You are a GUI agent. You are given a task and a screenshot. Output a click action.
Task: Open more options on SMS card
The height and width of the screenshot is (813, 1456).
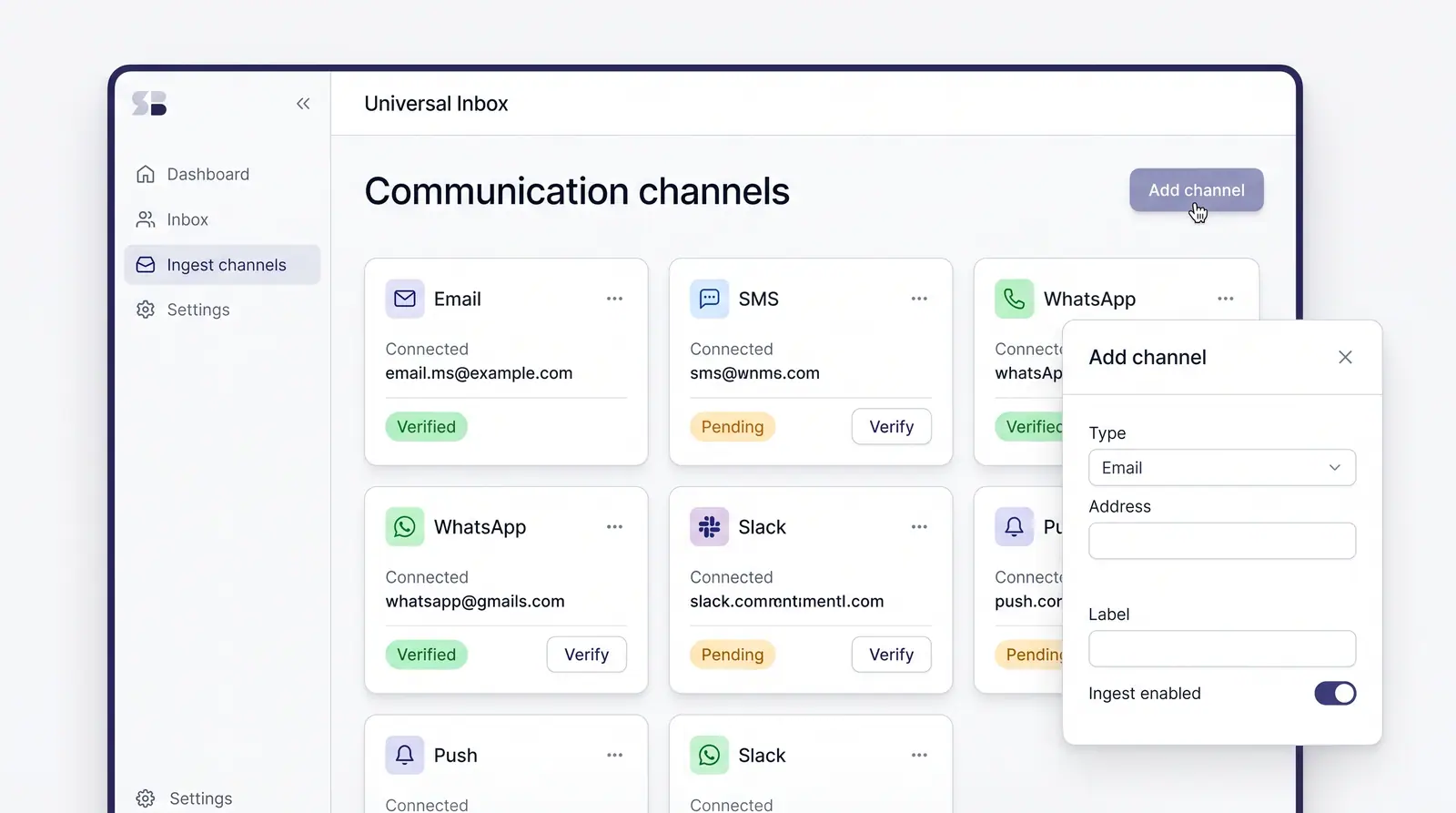[920, 299]
